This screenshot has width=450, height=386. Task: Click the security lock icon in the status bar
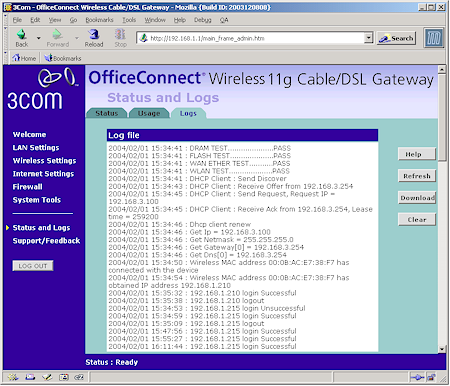tap(431, 377)
